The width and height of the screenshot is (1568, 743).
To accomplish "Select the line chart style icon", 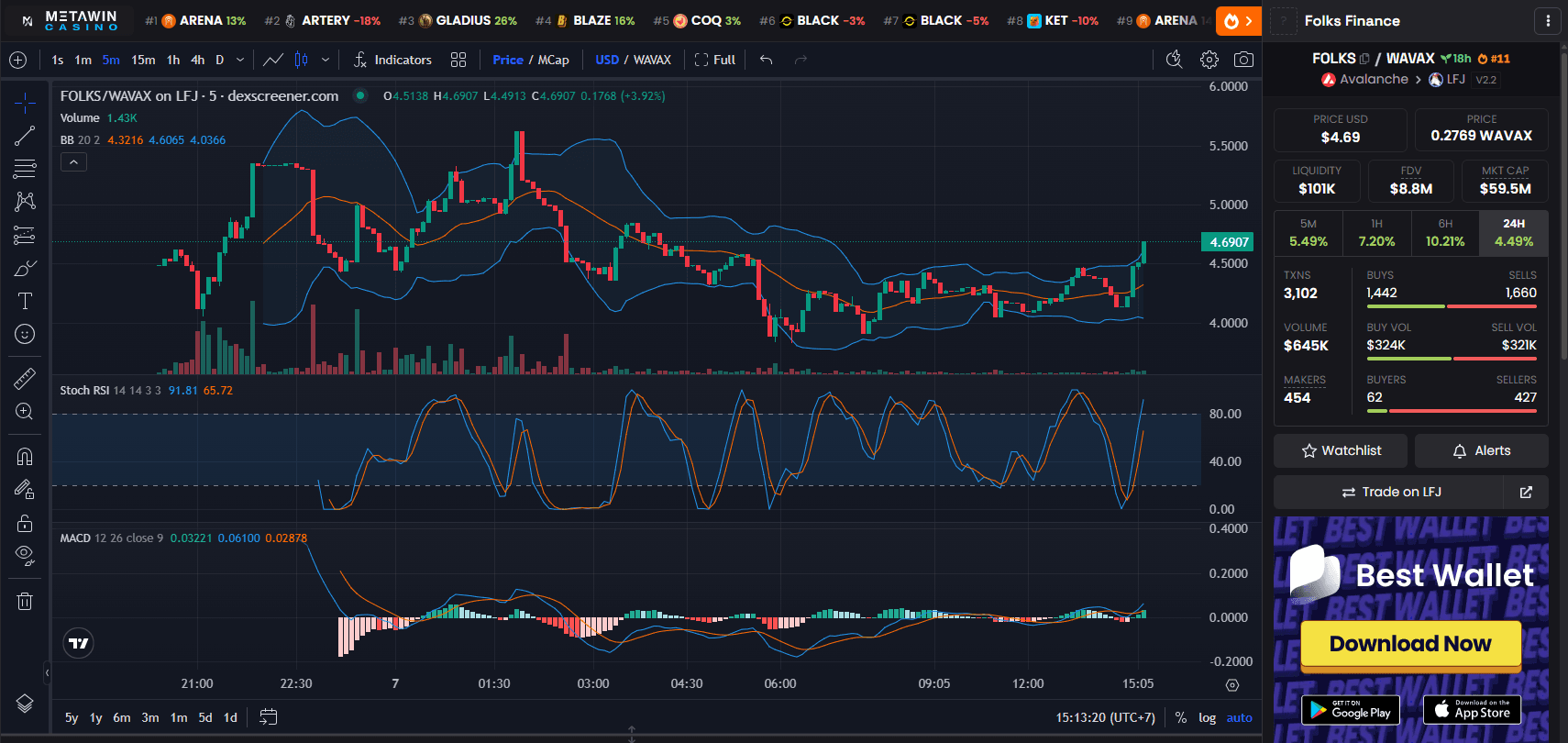I will 273,60.
